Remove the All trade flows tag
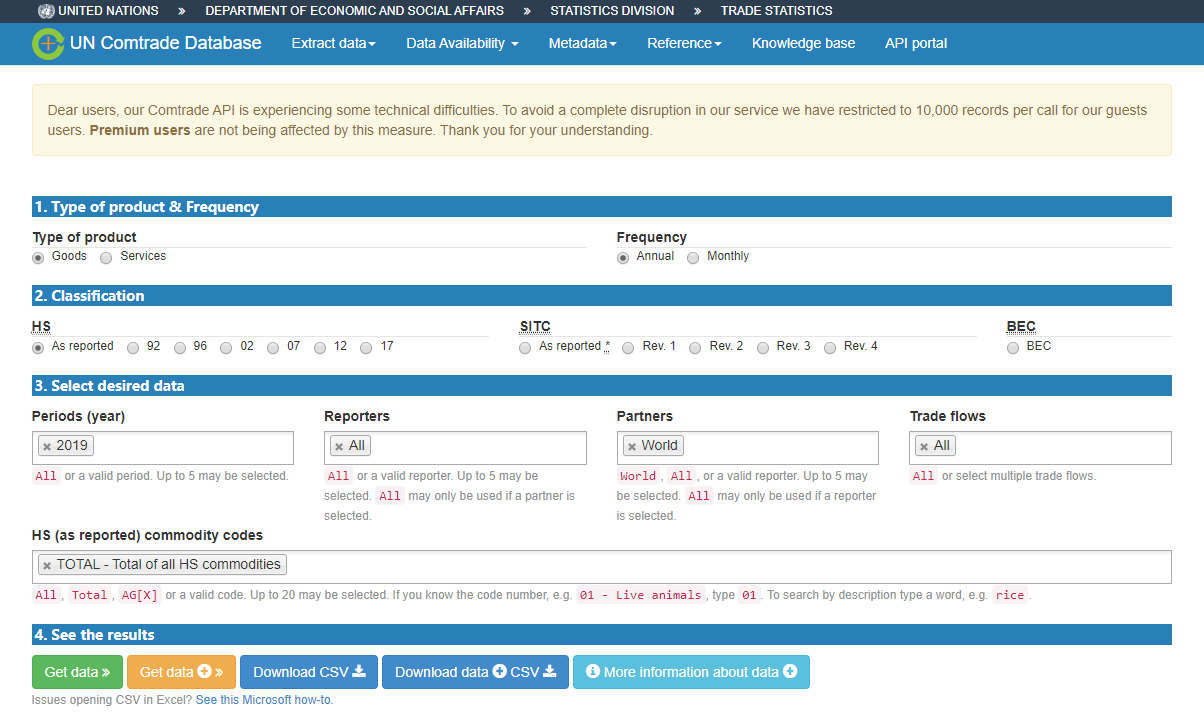The height and width of the screenshot is (714, 1204). click(x=924, y=446)
